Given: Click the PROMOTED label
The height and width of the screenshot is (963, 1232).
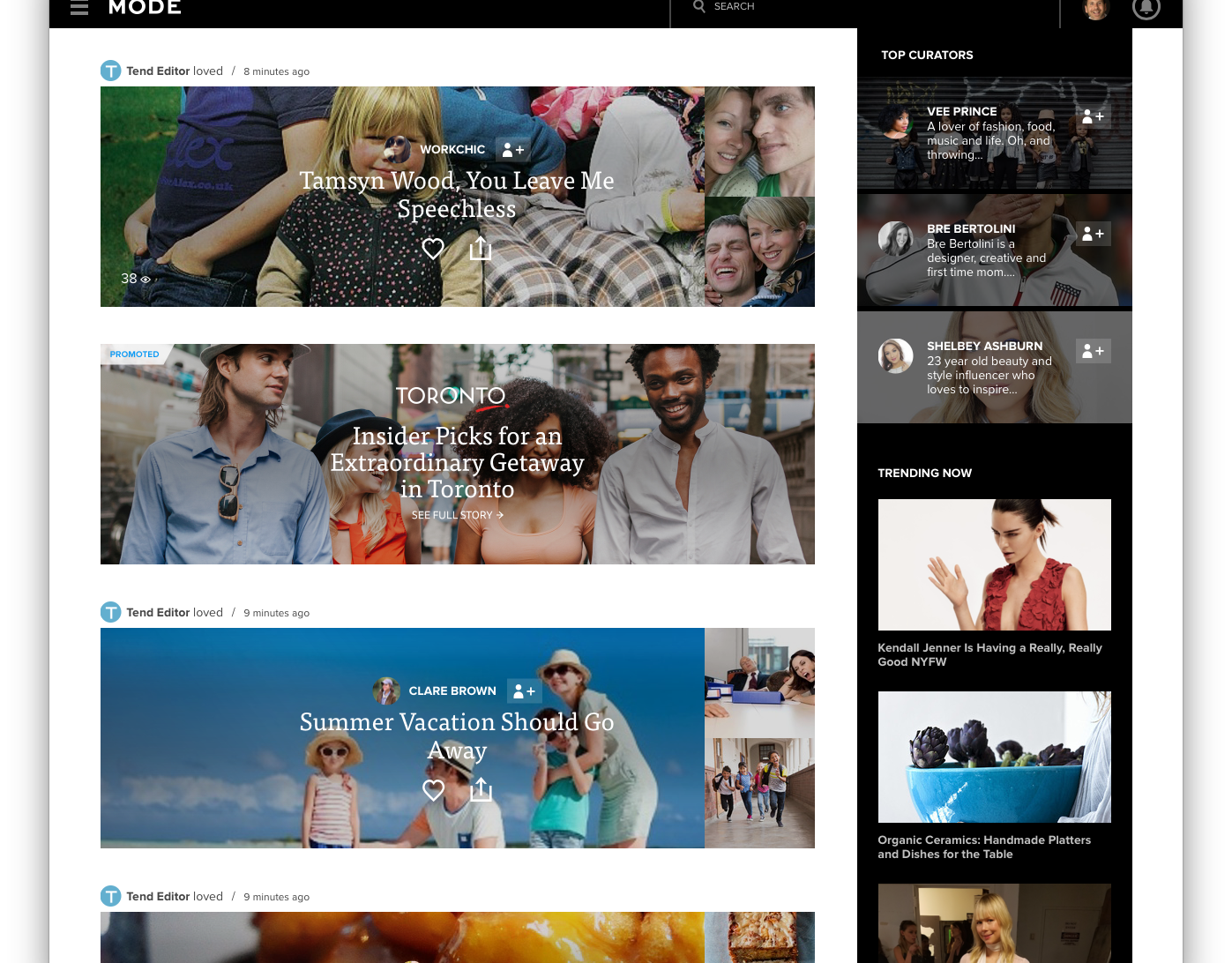Looking at the screenshot, I should click(x=134, y=355).
